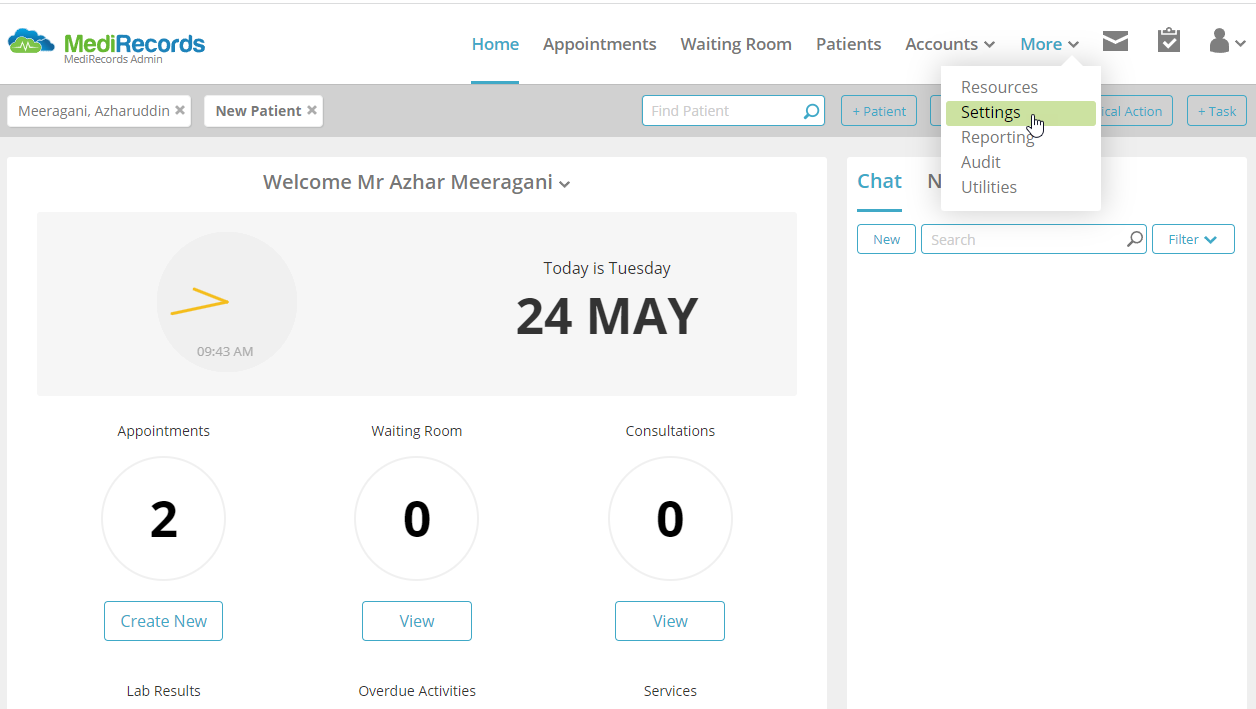
Task: Open the Appointments page
Action: point(600,44)
